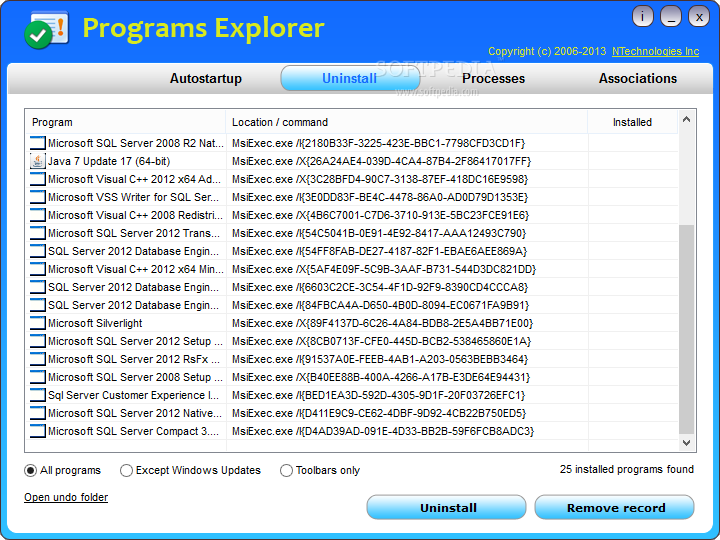This screenshot has height=540, width=720.
Task: Open the info (i) button in title bar
Action: coord(642,17)
